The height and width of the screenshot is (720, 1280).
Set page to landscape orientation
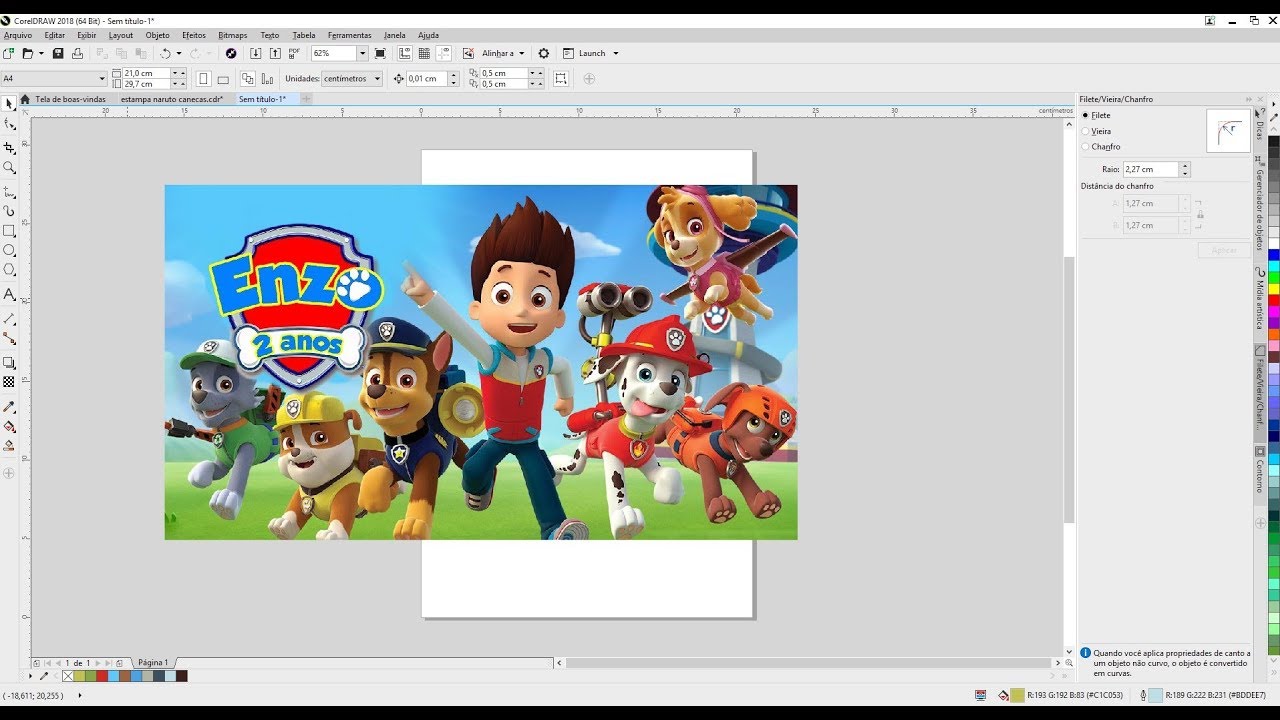(223, 78)
